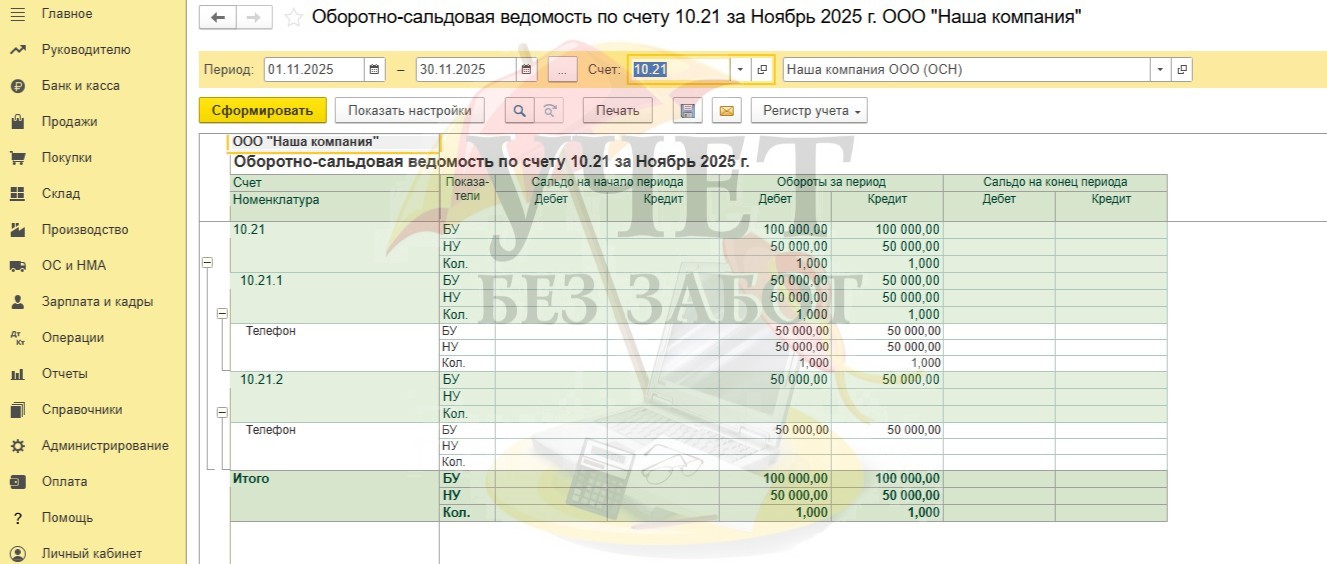Image resolution: width=1327 pixels, height=564 pixels.
Task: Click the Печать button
Action: tap(617, 111)
